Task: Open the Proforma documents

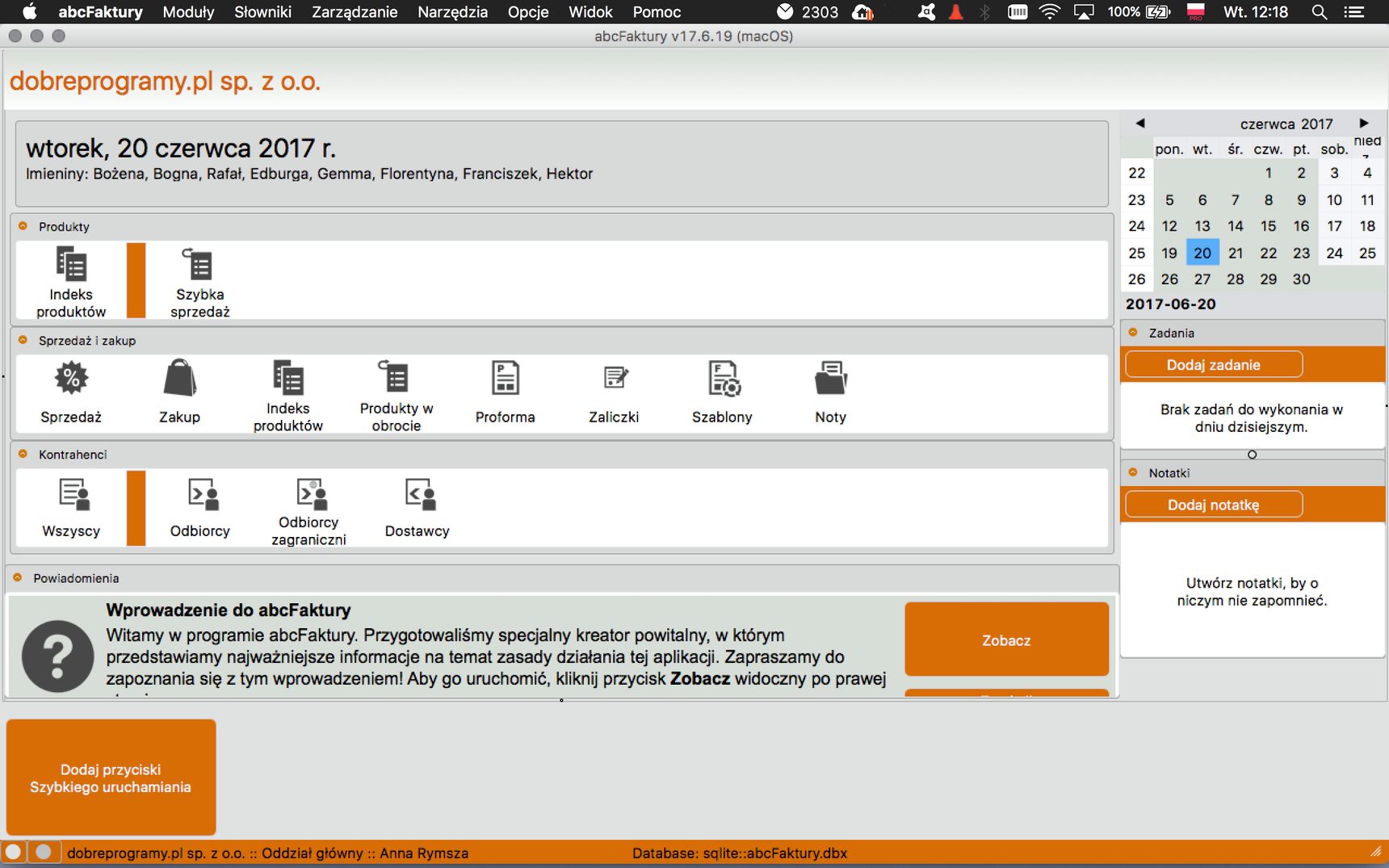Action: point(505,392)
